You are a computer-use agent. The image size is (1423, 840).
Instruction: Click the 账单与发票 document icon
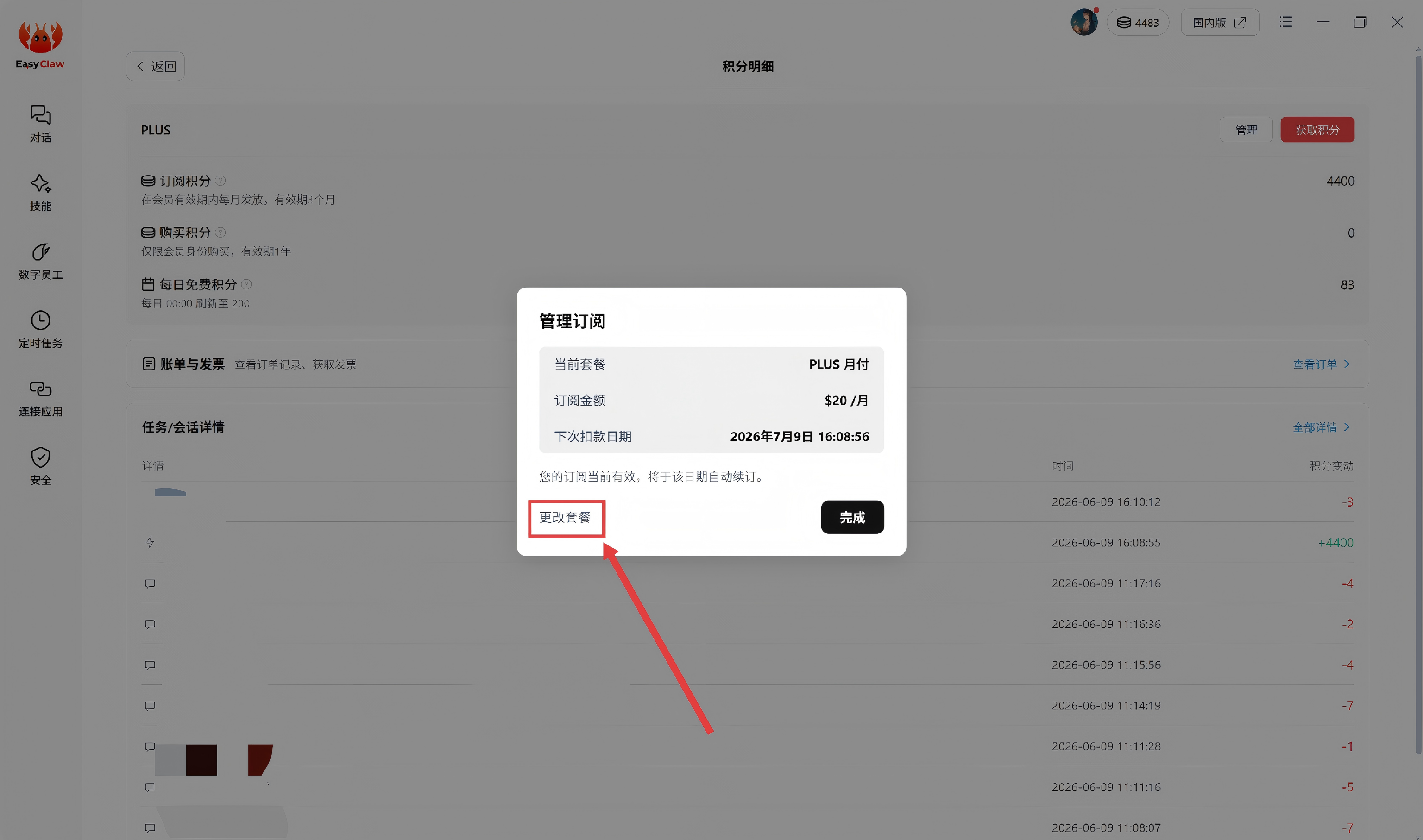click(x=148, y=364)
